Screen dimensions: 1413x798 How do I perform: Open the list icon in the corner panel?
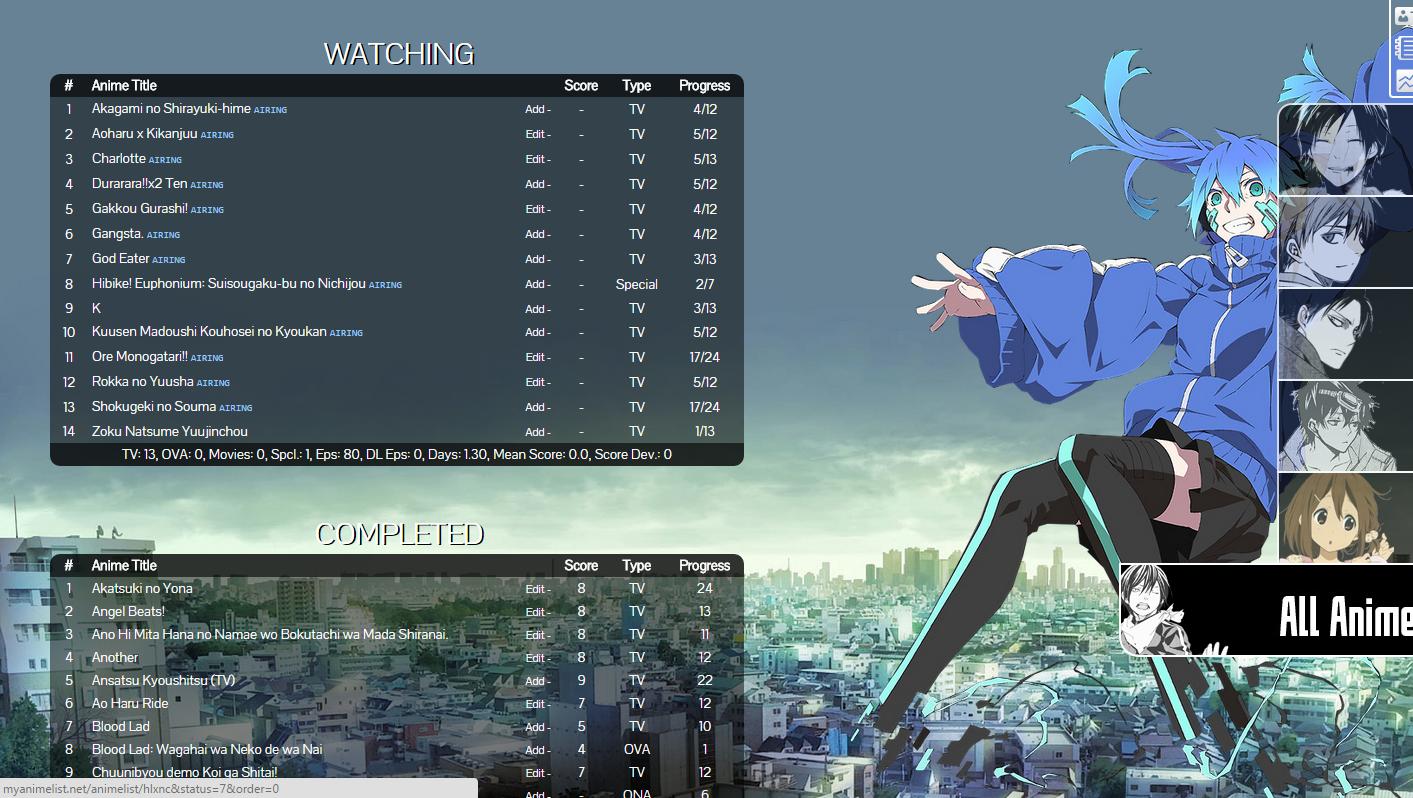tap(1404, 47)
